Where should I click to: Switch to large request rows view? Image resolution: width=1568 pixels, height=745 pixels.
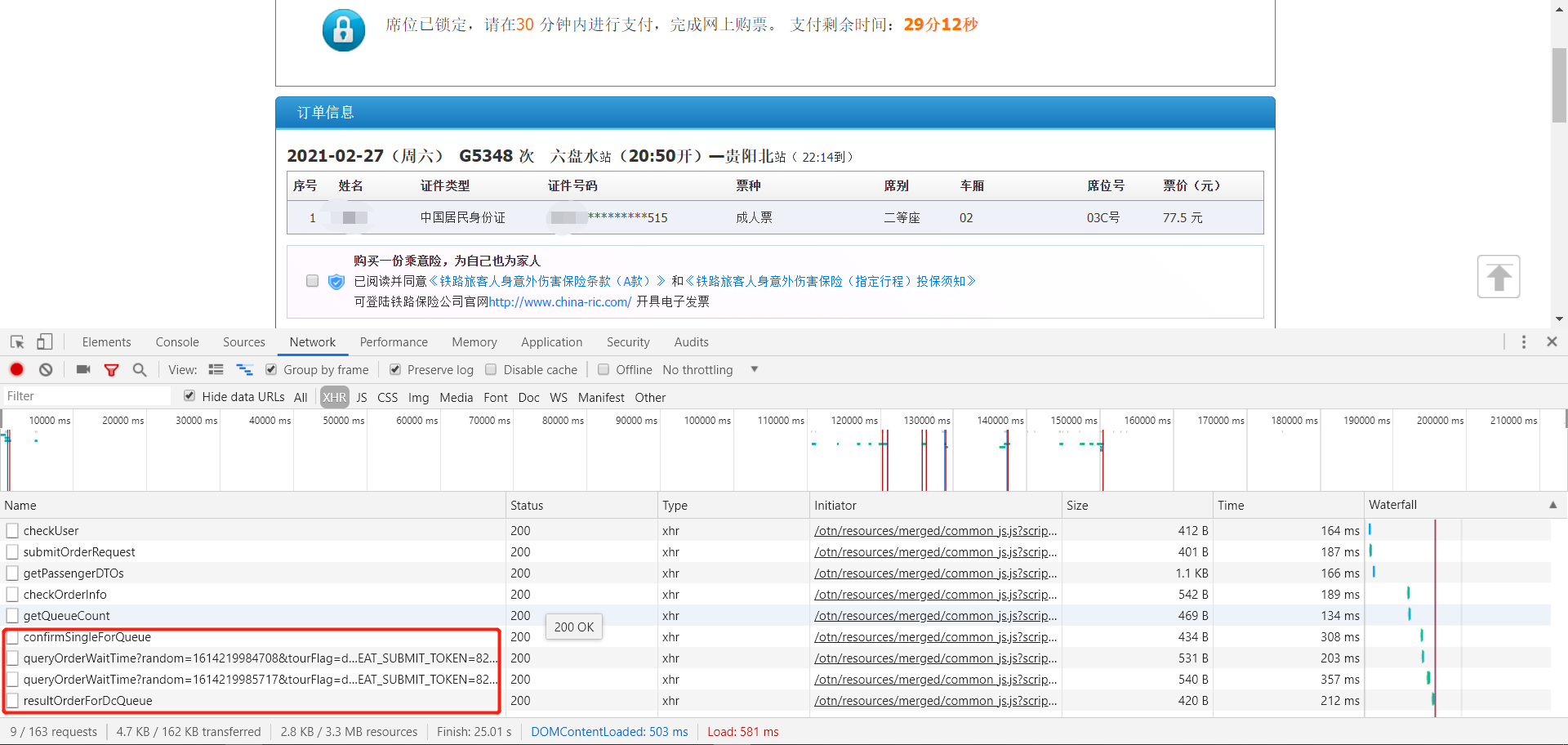(216, 369)
